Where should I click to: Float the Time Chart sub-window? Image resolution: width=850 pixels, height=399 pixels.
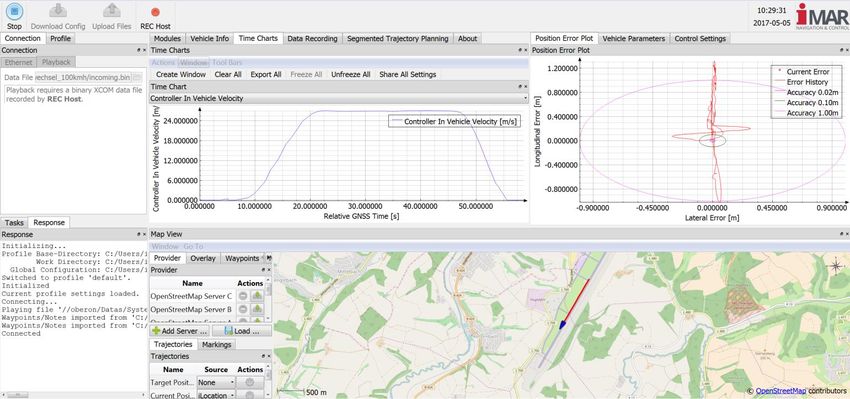pos(520,87)
